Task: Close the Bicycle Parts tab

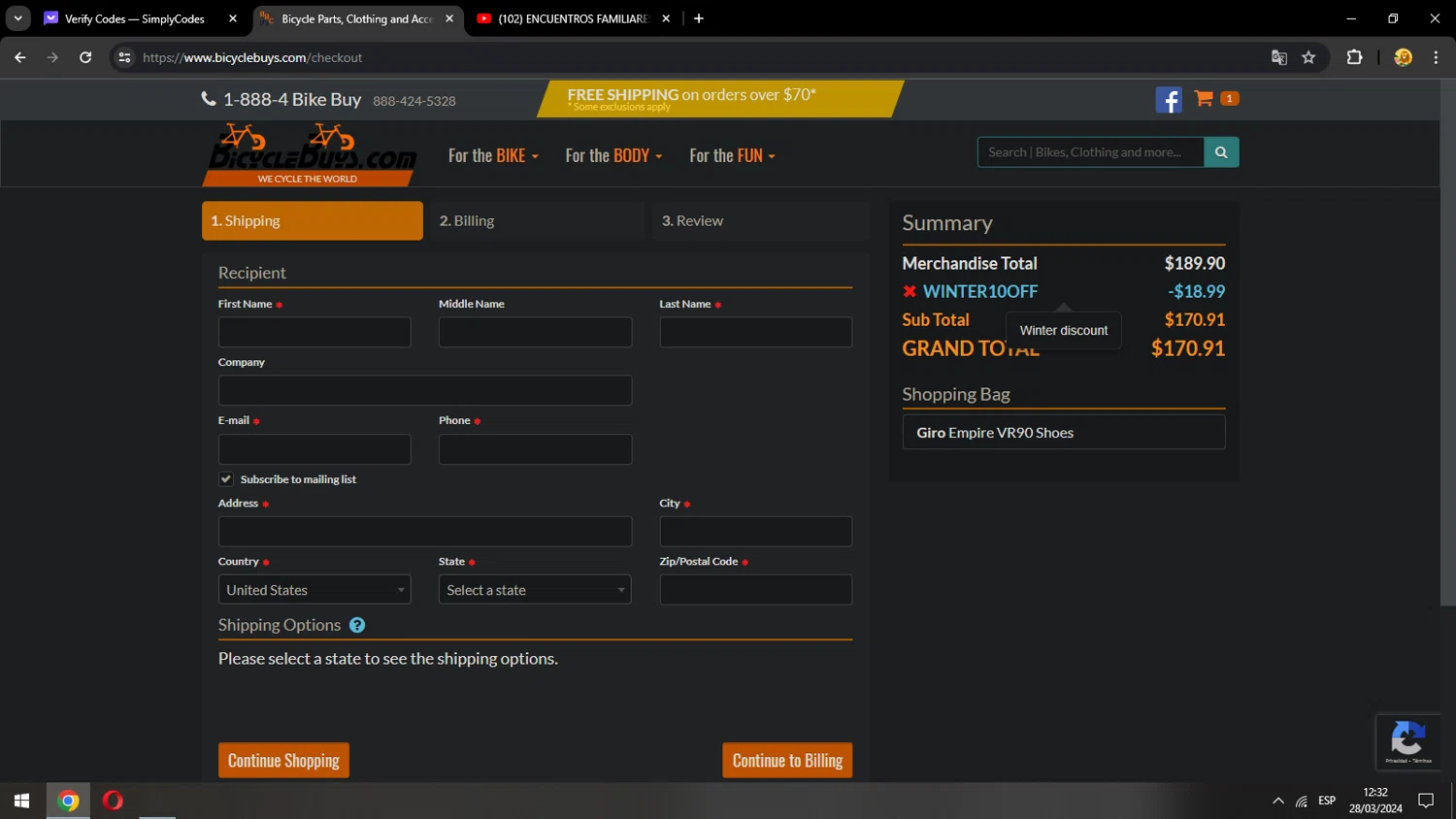Action: pyautogui.click(x=449, y=18)
